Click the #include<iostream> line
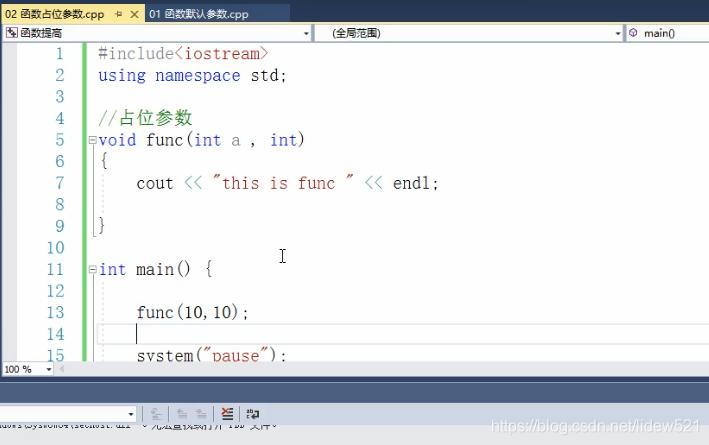Viewport: 709px width, 445px height. pos(183,54)
